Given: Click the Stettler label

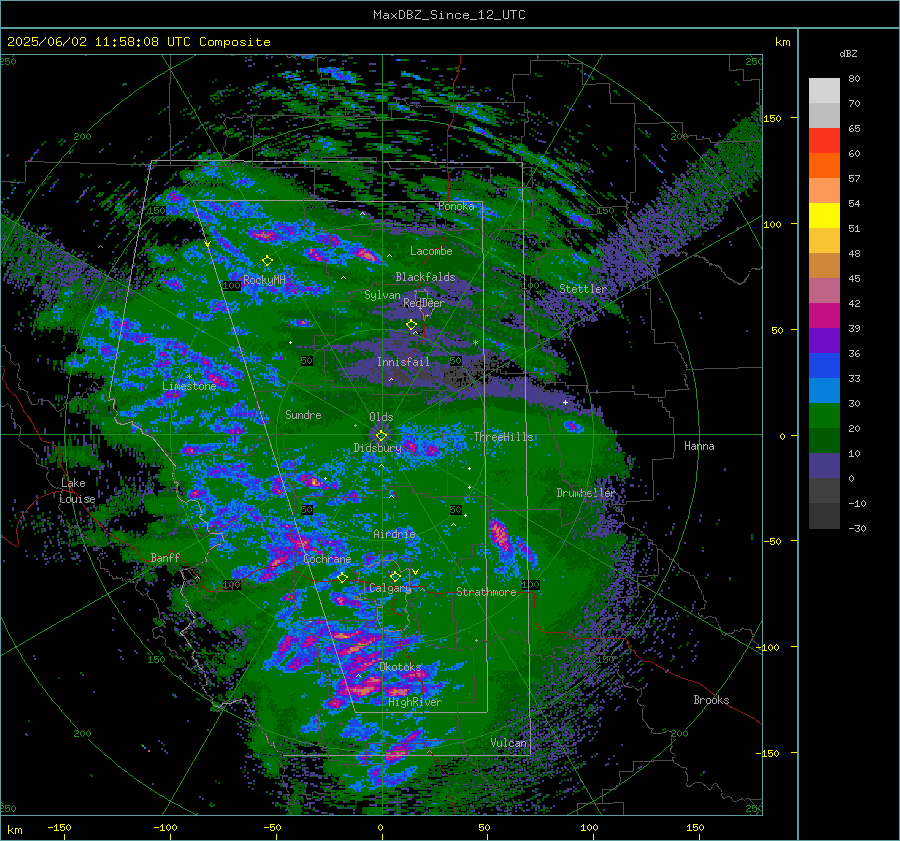Looking at the screenshot, I should point(583,289).
